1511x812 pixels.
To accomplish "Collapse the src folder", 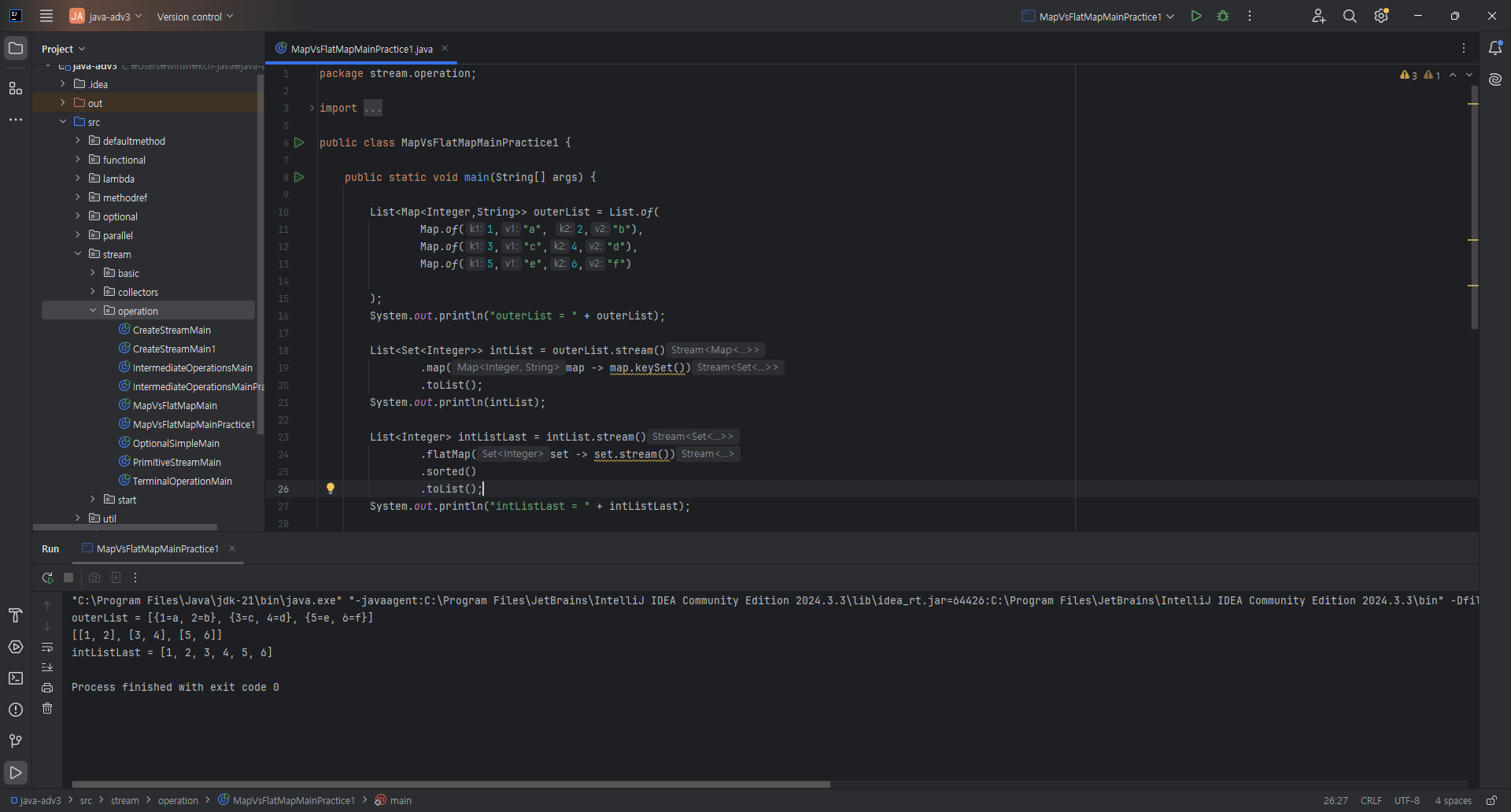I will pyautogui.click(x=63, y=121).
